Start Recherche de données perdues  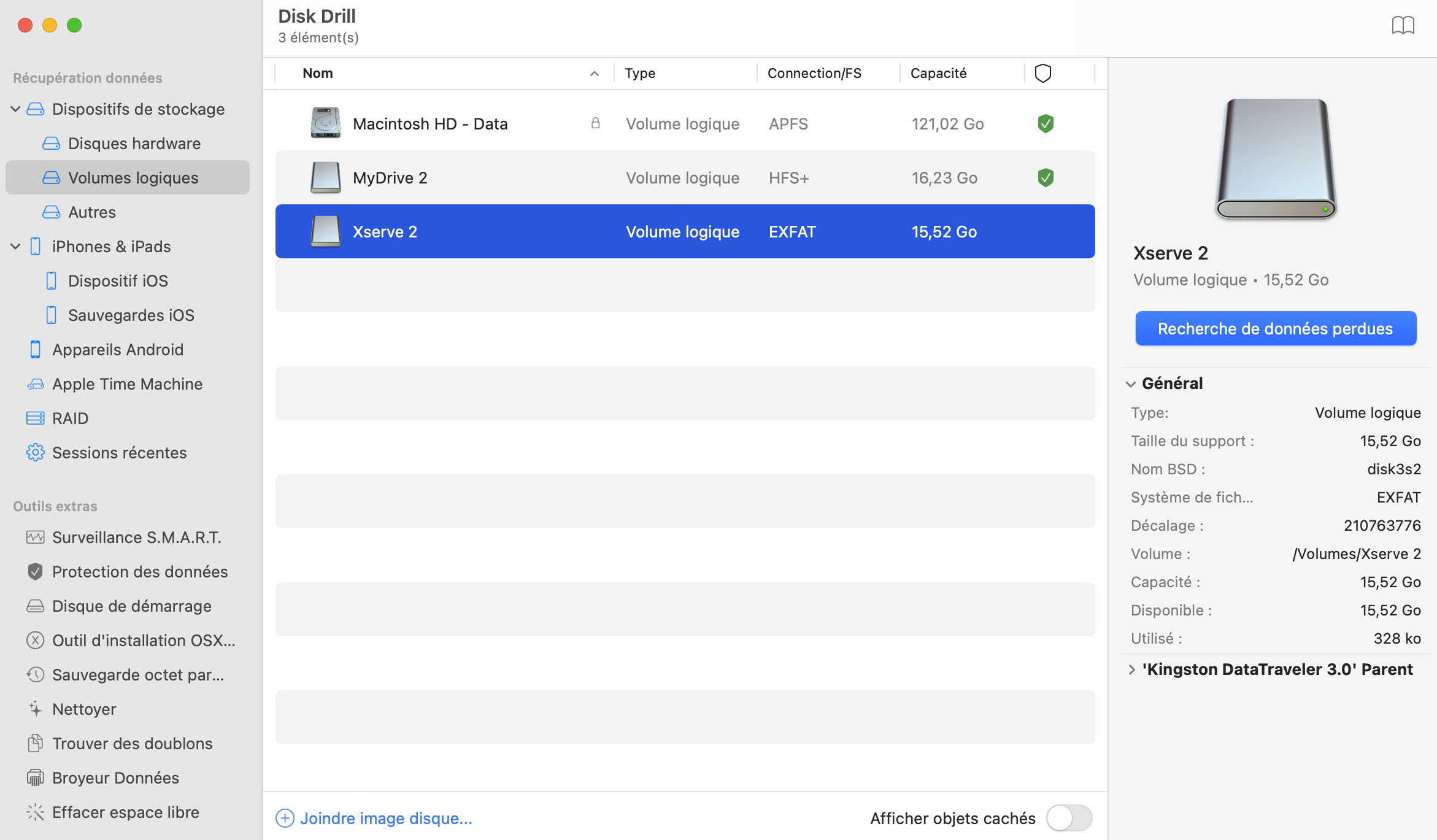(x=1276, y=328)
